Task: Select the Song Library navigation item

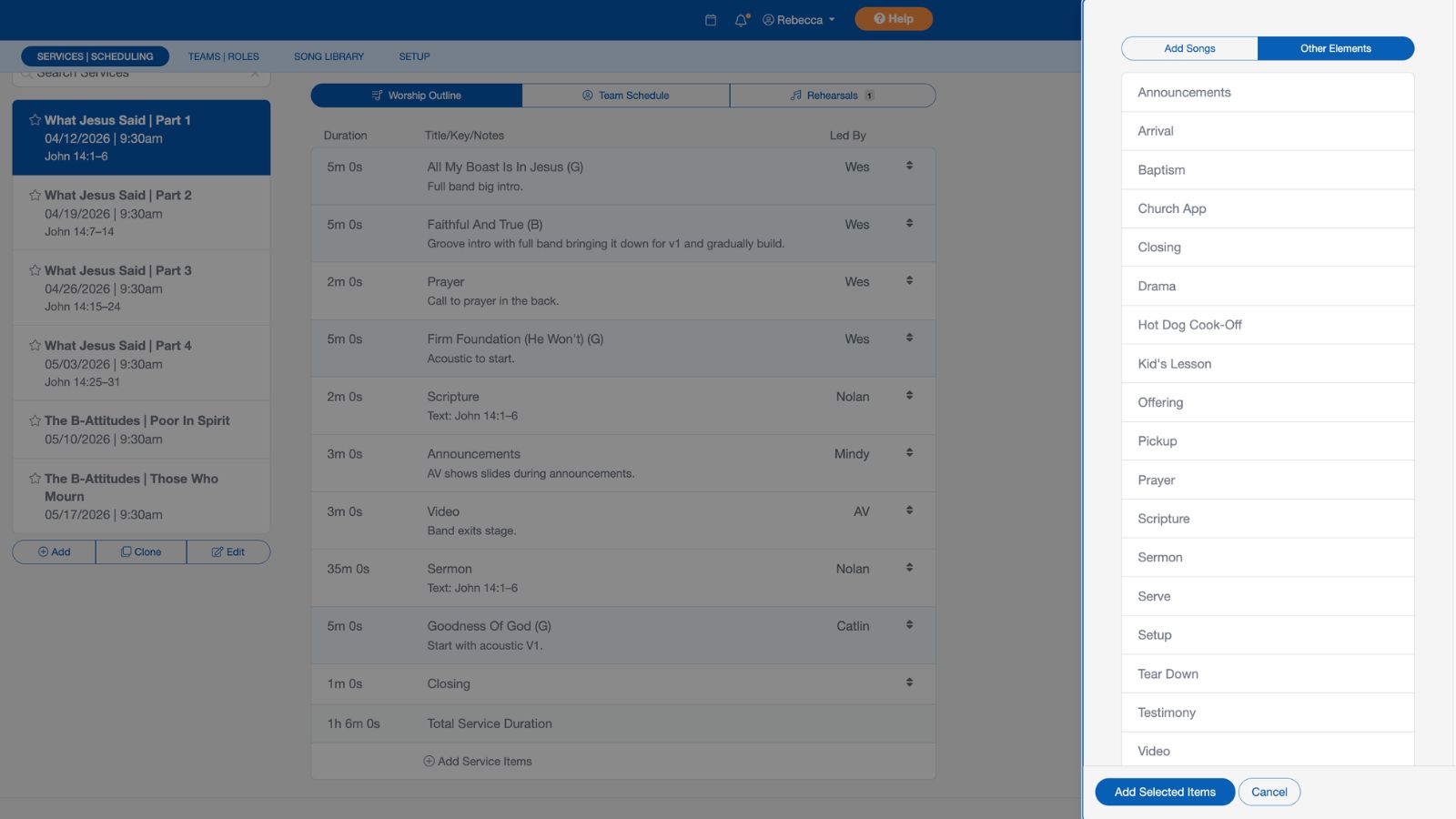Action: click(x=328, y=56)
